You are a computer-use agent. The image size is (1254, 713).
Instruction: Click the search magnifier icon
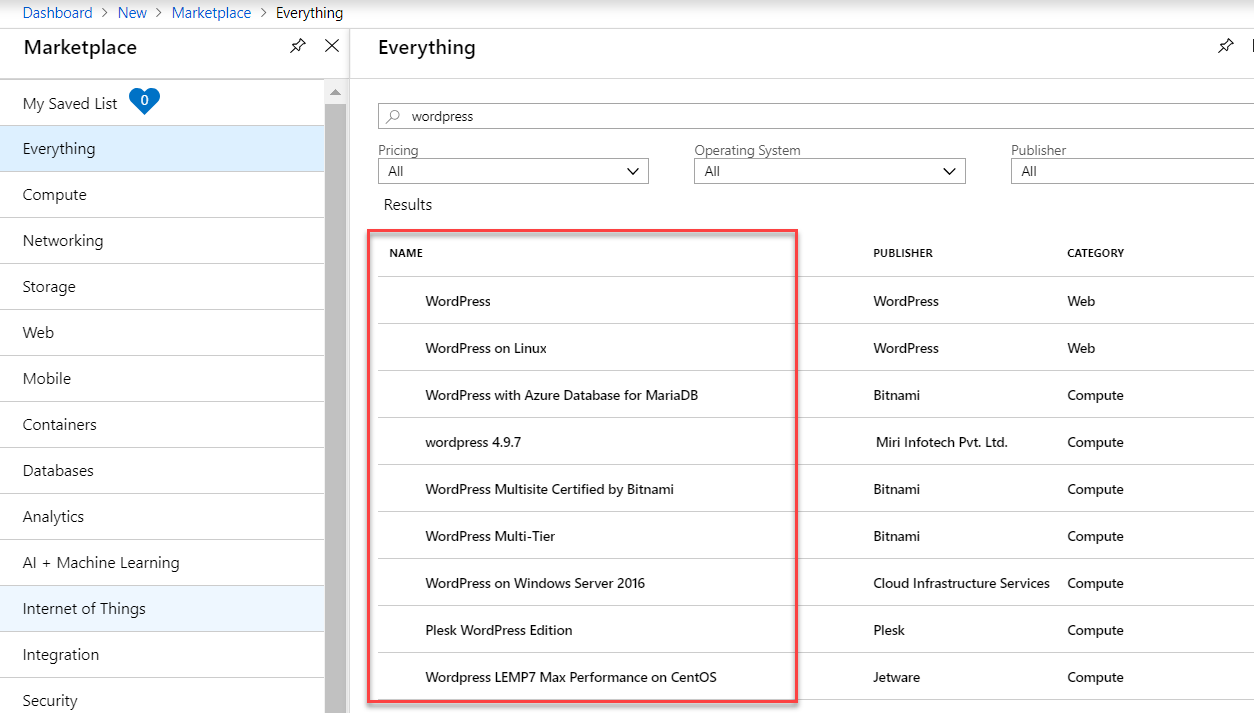tap(393, 116)
